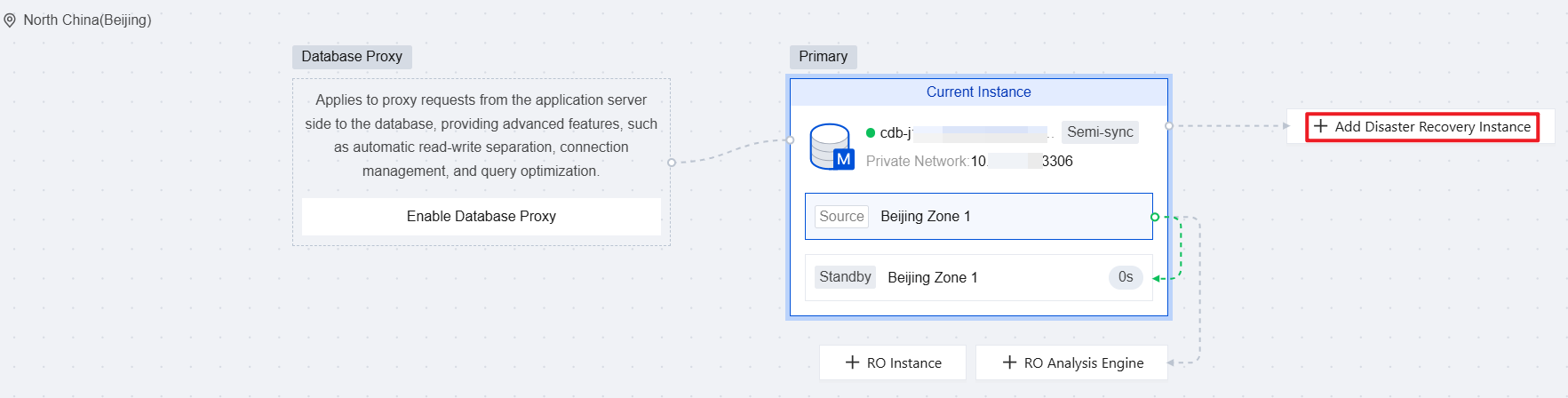1568x398 pixels.
Task: Click the 0s delay badge
Action: 1126,277
